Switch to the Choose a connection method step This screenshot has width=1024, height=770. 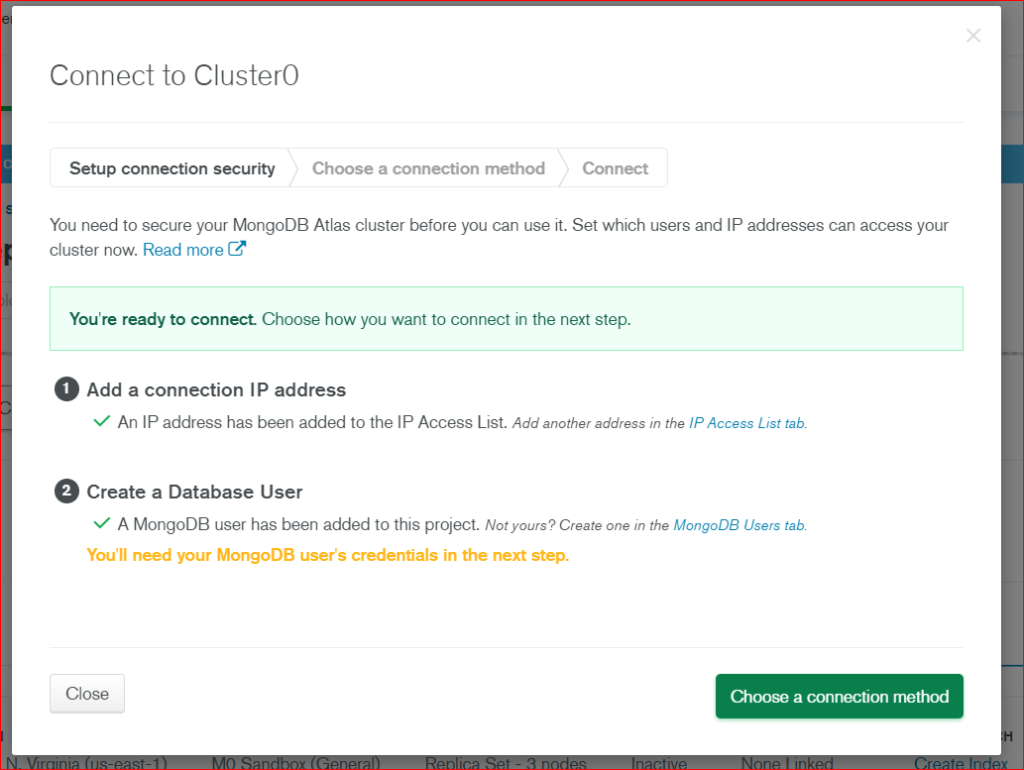click(x=428, y=168)
